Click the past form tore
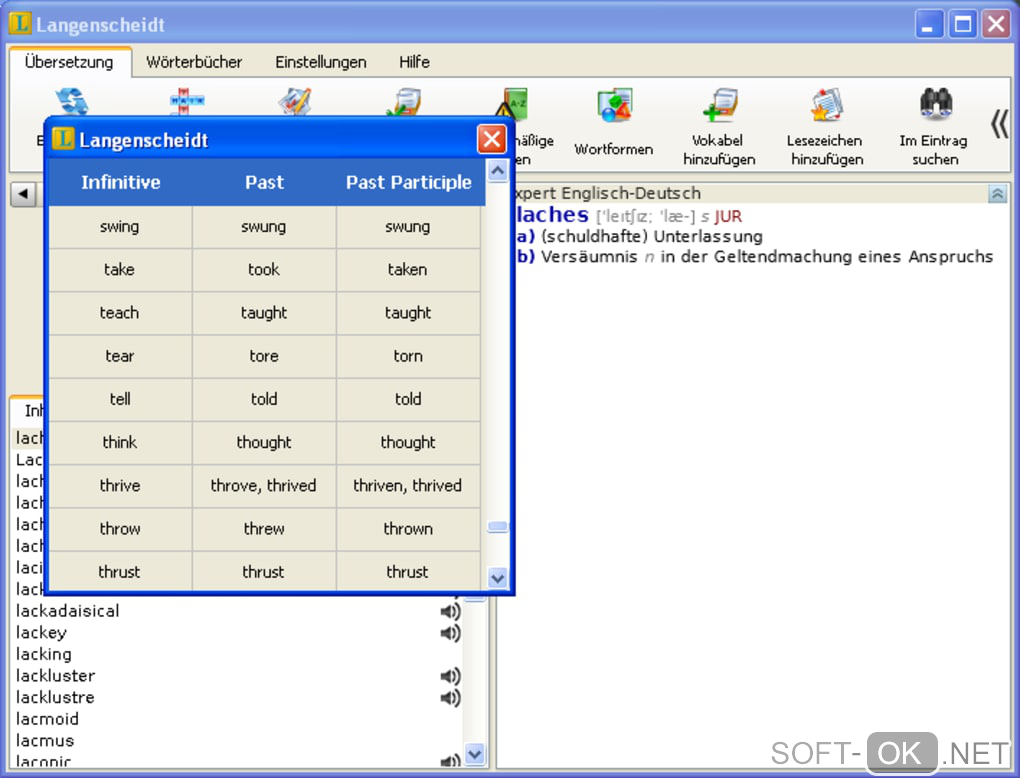1020x778 pixels. tap(264, 356)
